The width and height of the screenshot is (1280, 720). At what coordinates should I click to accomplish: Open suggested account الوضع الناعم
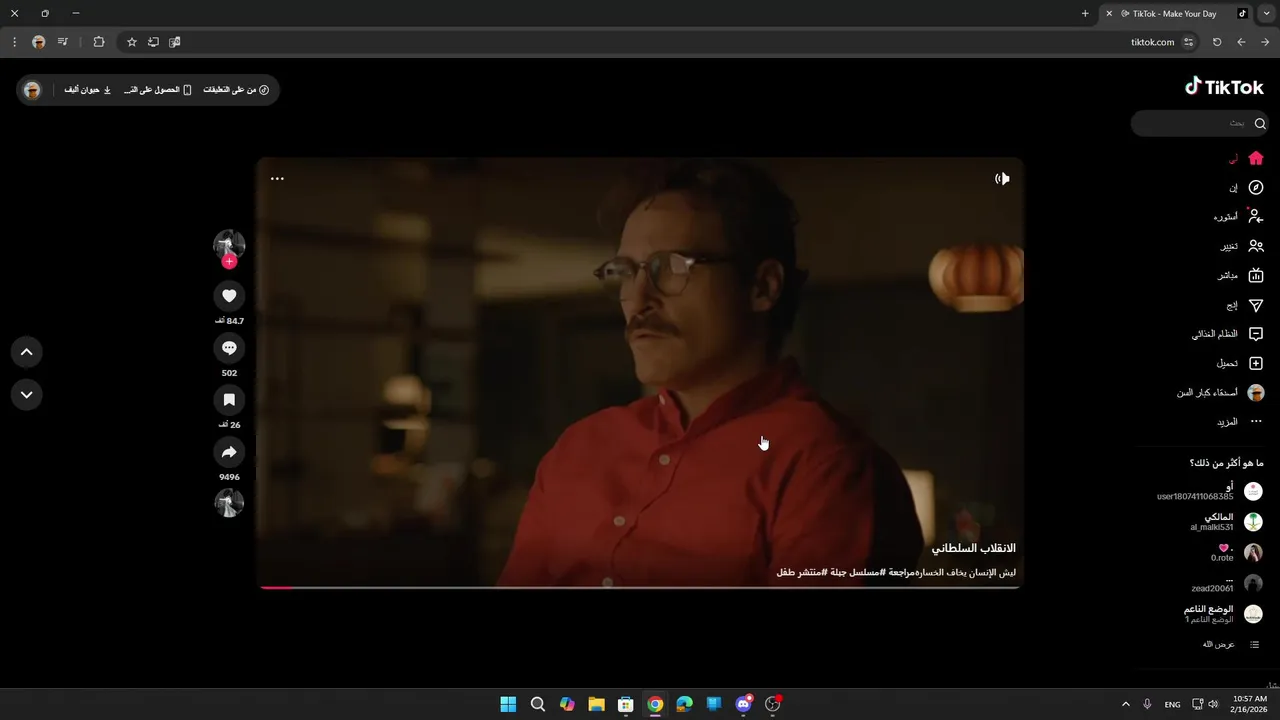1224,614
